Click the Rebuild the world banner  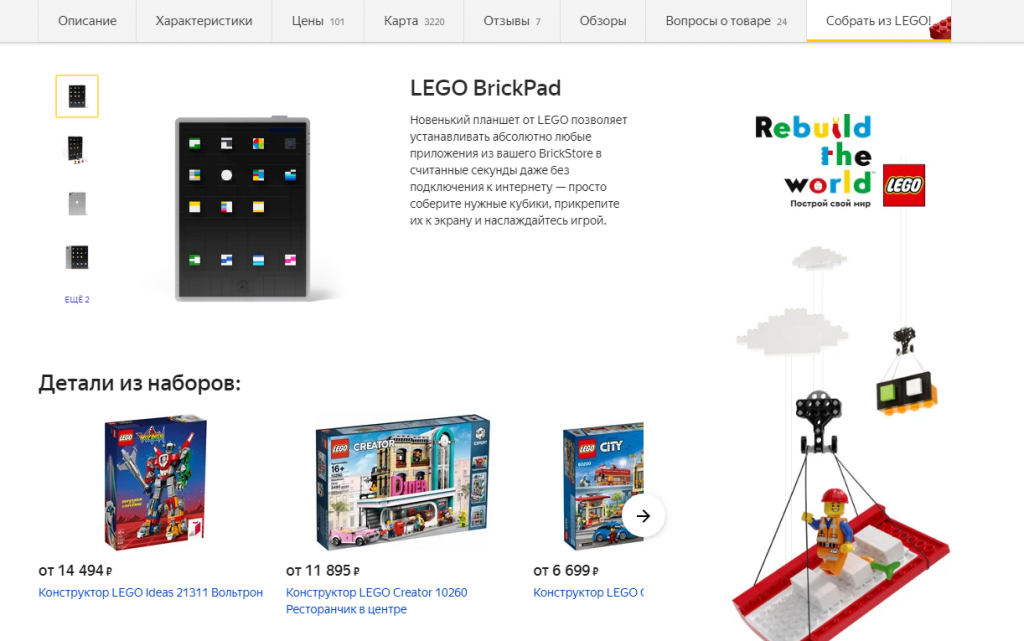click(x=840, y=161)
